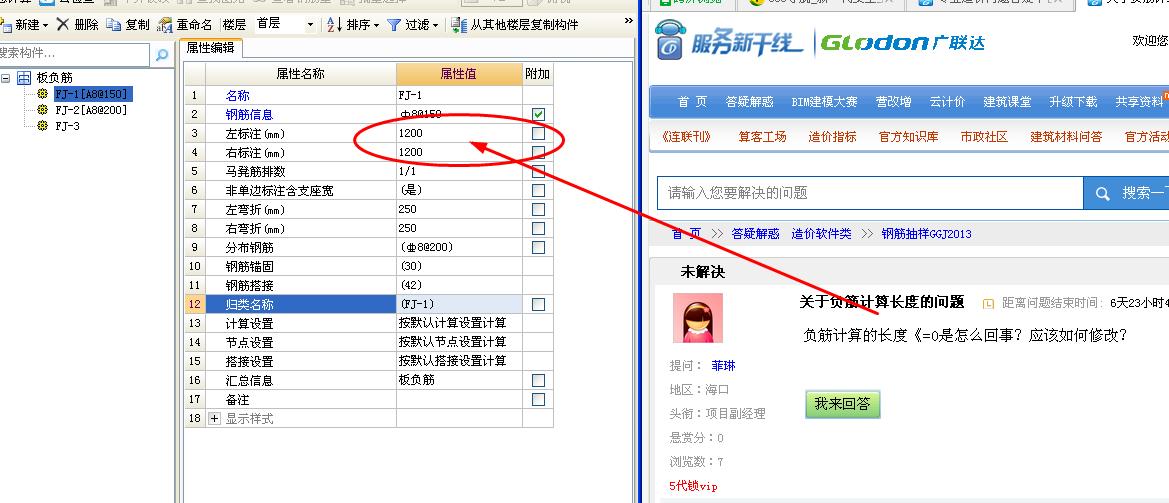Open the 建筑课堂 nav item
Screen dimensions: 1169x503
point(1006,102)
